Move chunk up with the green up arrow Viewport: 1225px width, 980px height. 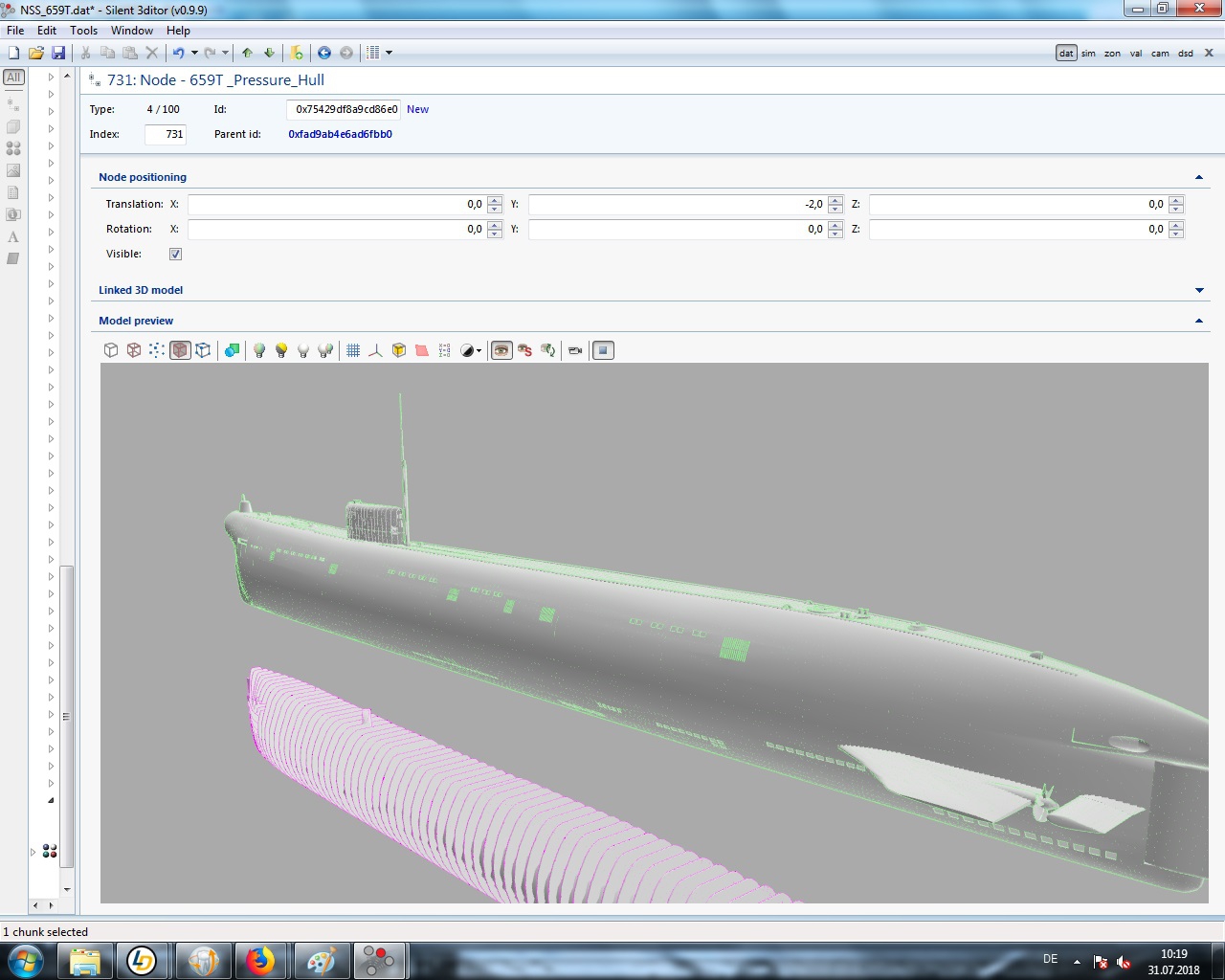point(248,53)
